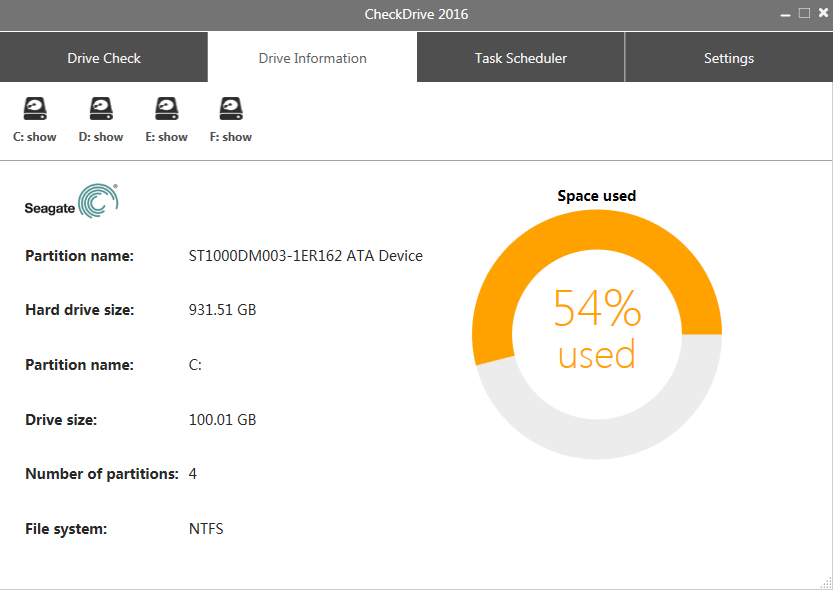Click the "54% used" text in the chart center
Image resolution: width=833 pixels, height=590 pixels.
[597, 330]
